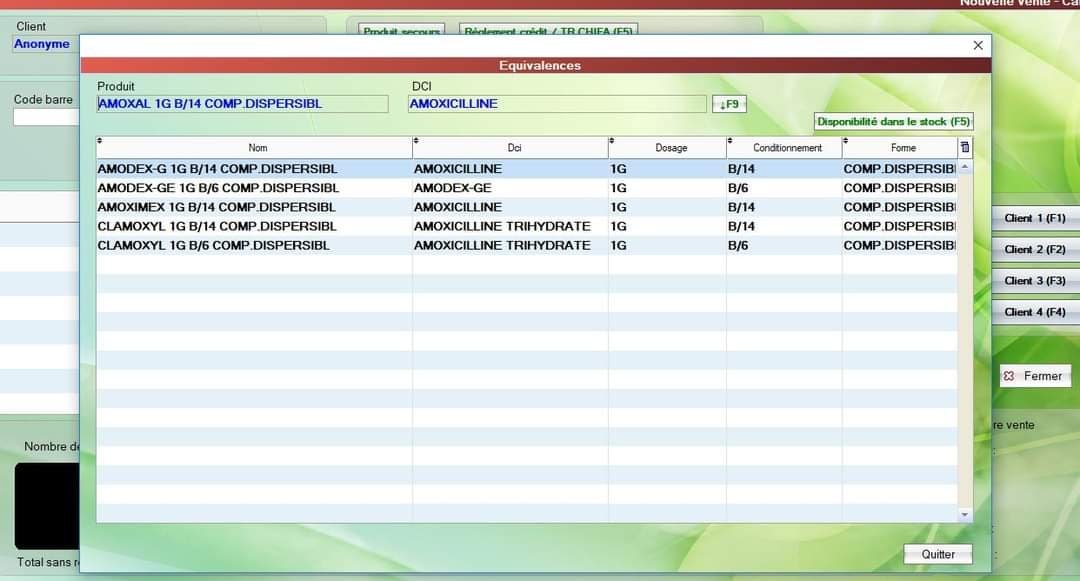Click Forme cell of CLAMOXYL B/6 row
Viewport: 1080px width, 581px height.
[x=900, y=246]
